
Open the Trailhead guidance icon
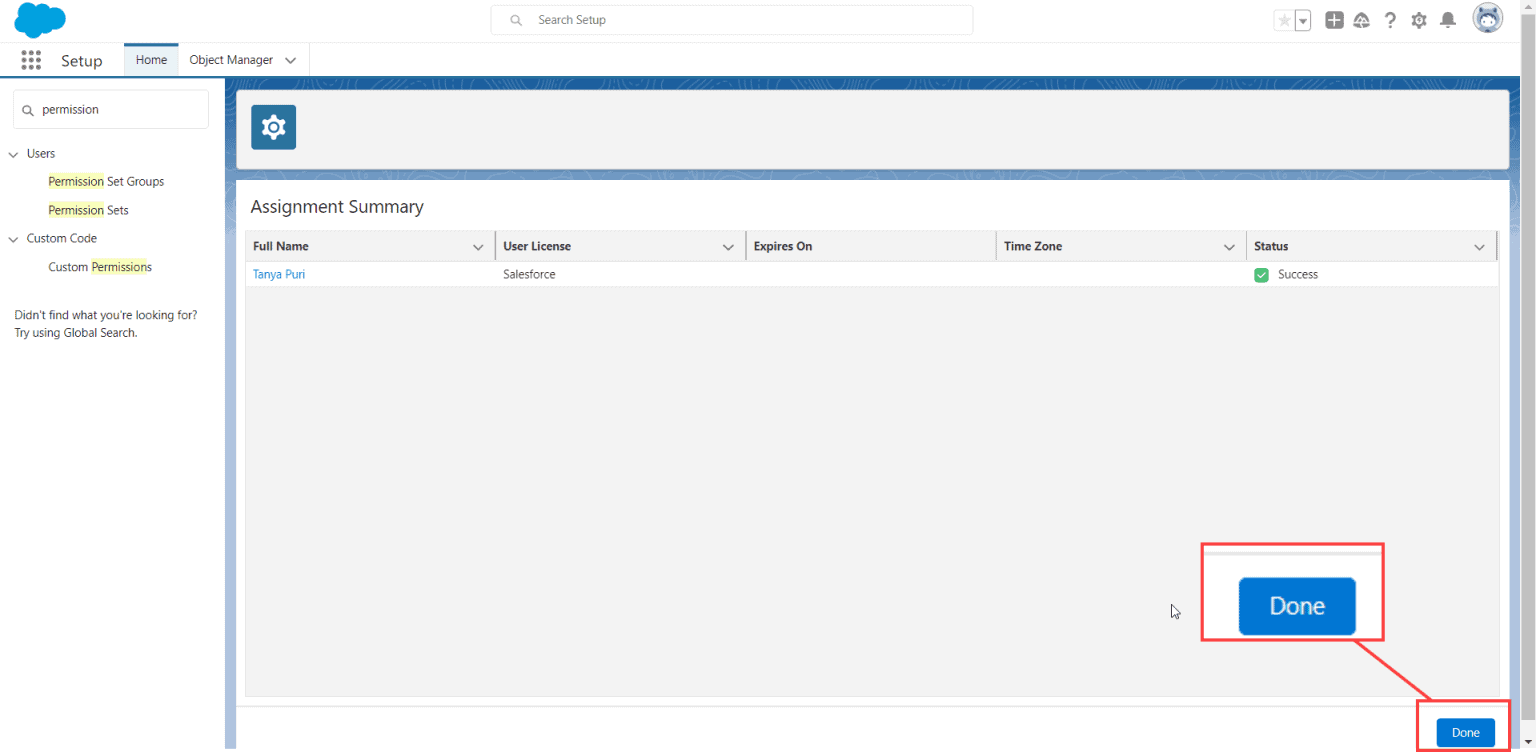1361,20
